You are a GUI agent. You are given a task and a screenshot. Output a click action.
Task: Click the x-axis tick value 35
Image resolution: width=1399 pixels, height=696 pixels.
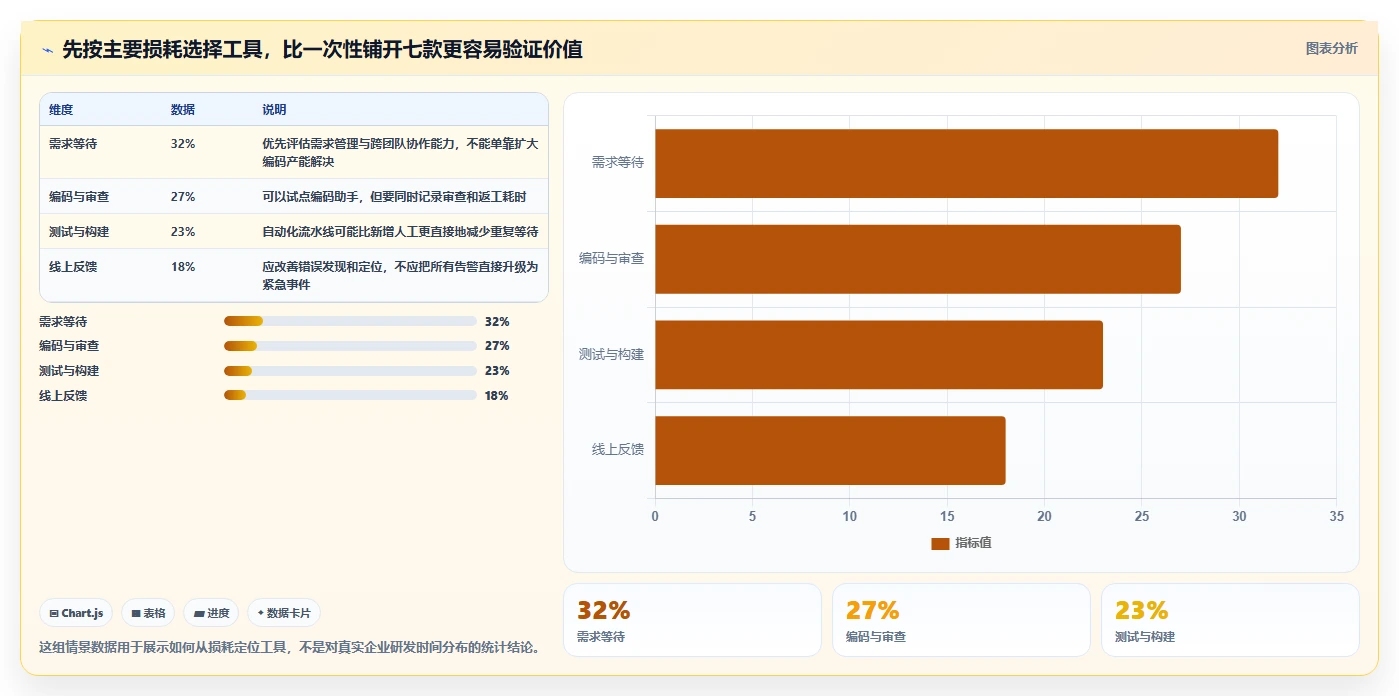tap(1337, 516)
